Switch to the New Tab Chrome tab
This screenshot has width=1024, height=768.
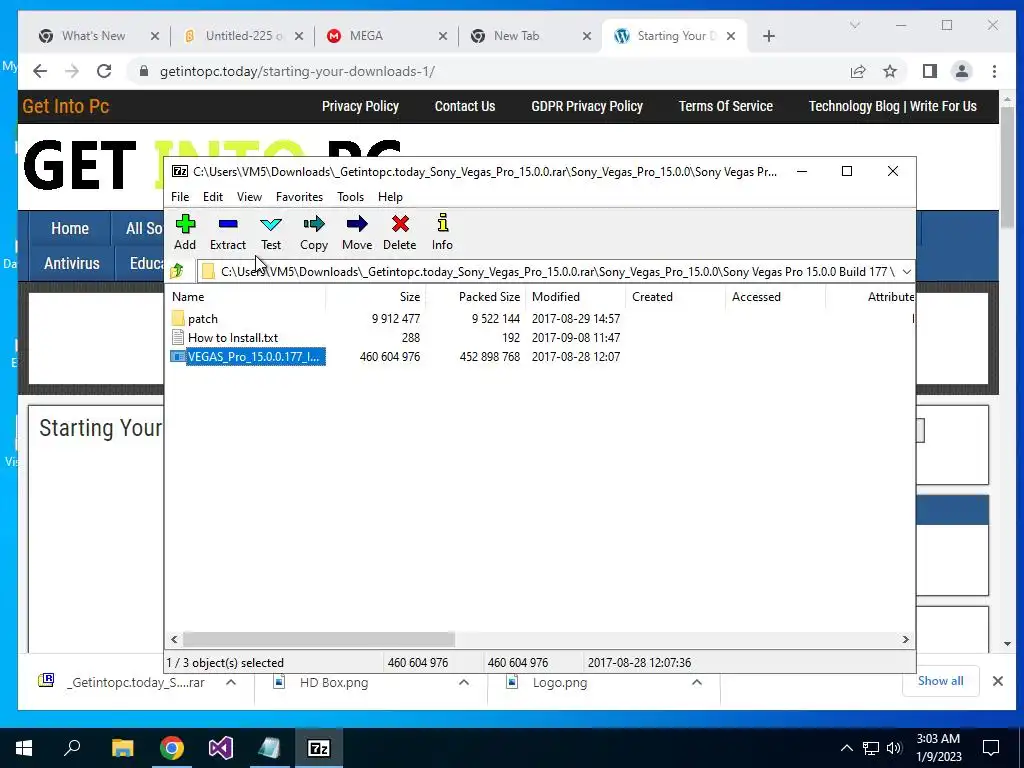[517, 36]
